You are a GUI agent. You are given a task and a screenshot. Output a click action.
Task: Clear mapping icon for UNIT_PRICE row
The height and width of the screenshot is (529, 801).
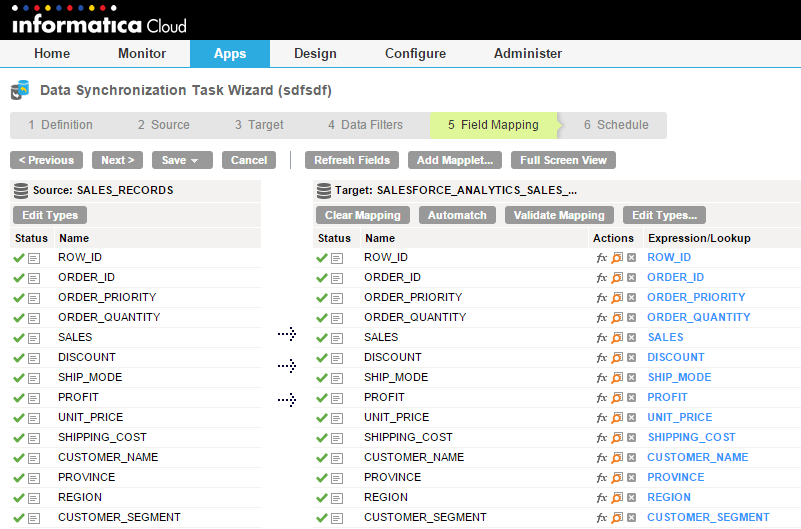(x=631, y=418)
